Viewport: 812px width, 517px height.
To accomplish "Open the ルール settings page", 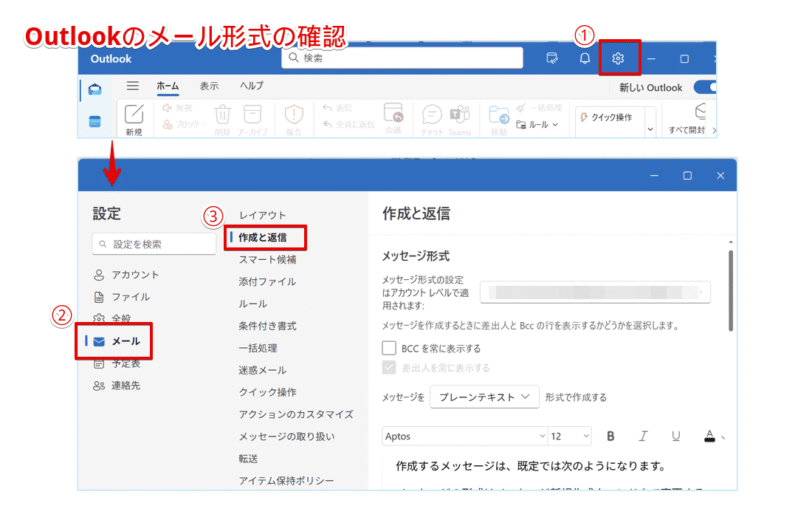I will (x=253, y=304).
